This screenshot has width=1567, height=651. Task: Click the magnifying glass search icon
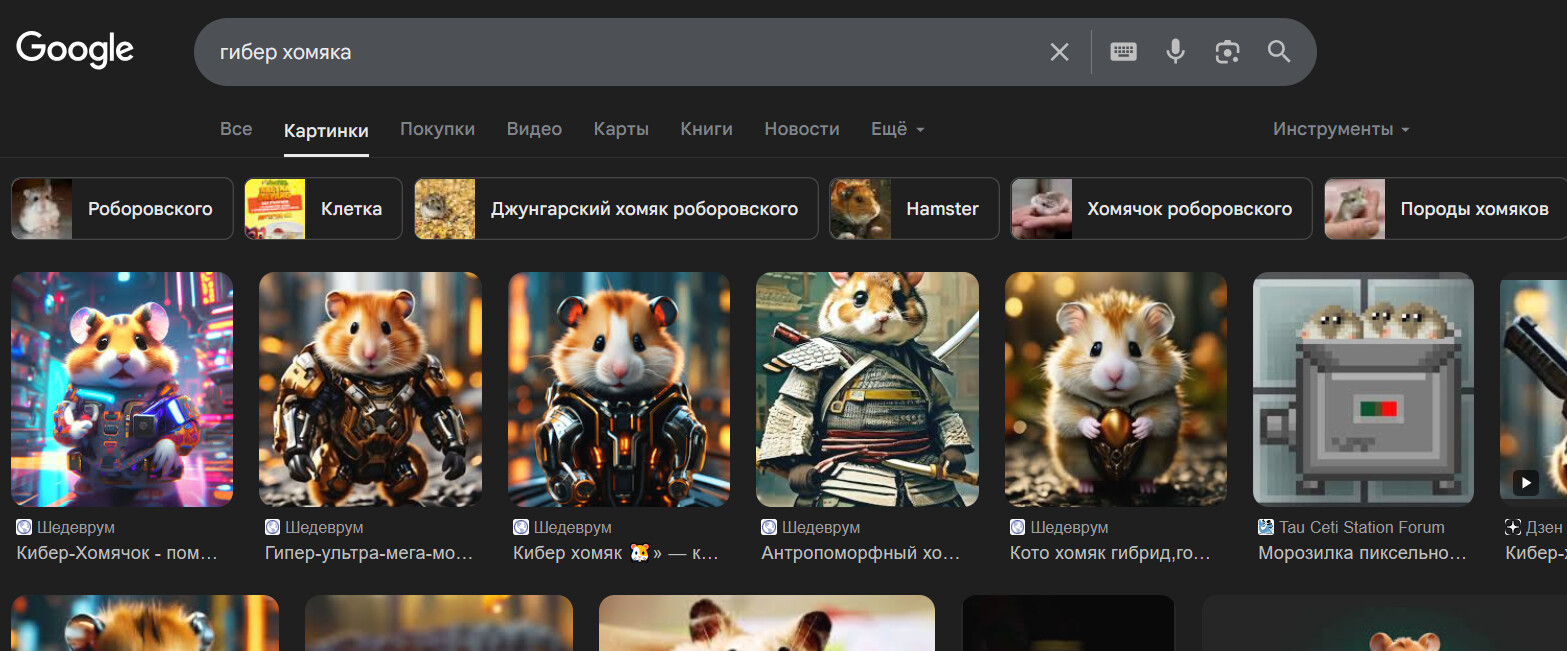pyautogui.click(x=1279, y=52)
